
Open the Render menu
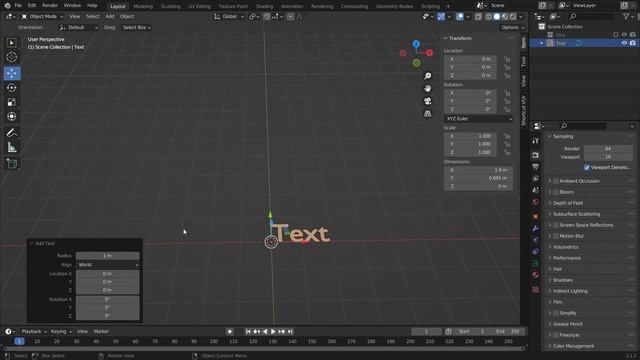coord(50,6)
